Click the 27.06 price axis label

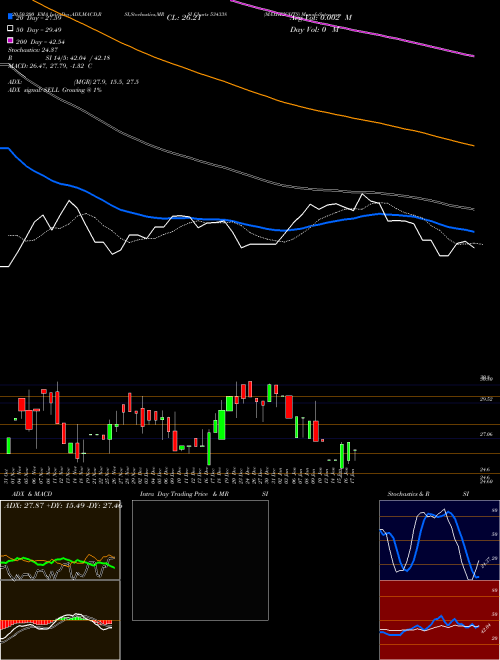coord(486,434)
